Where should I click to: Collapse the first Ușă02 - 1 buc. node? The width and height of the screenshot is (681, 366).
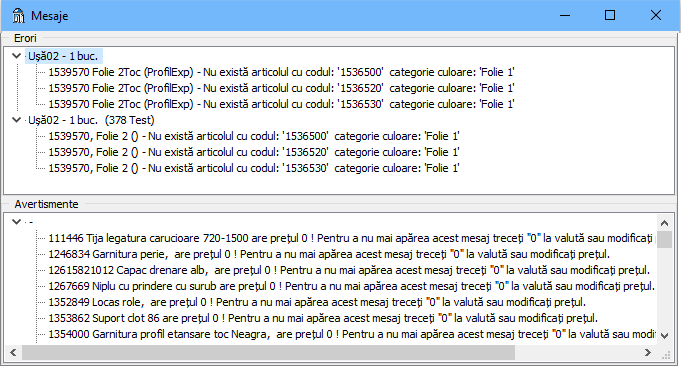tap(17, 56)
